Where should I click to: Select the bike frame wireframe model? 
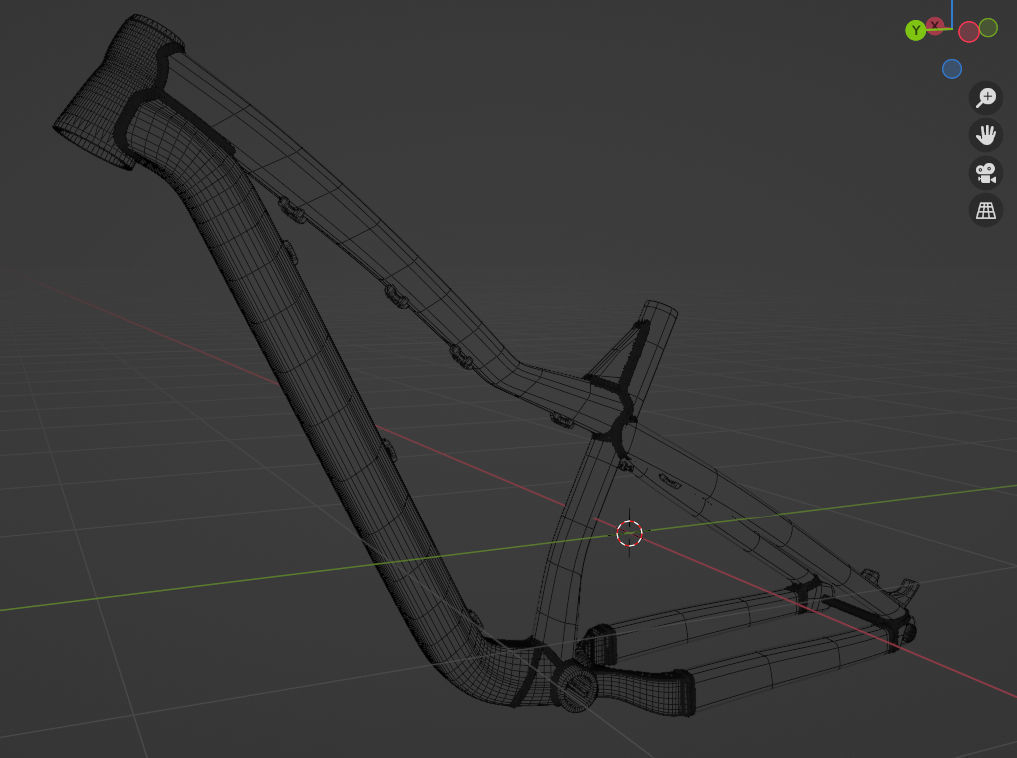pos(324,363)
